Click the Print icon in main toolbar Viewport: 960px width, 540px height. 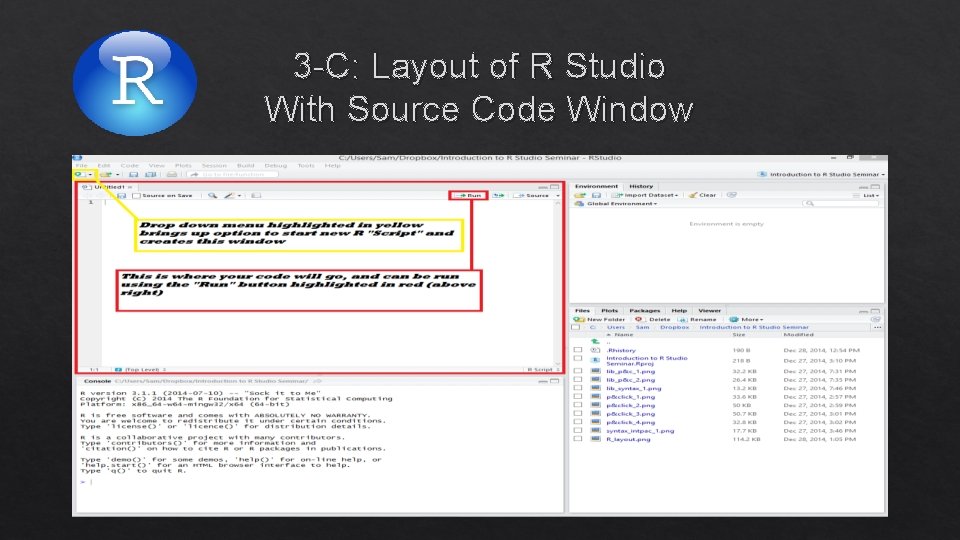[x=172, y=174]
